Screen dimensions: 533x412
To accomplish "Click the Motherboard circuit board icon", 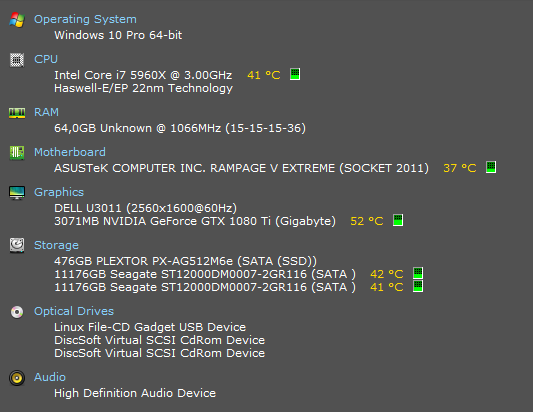I will [x=17, y=153].
